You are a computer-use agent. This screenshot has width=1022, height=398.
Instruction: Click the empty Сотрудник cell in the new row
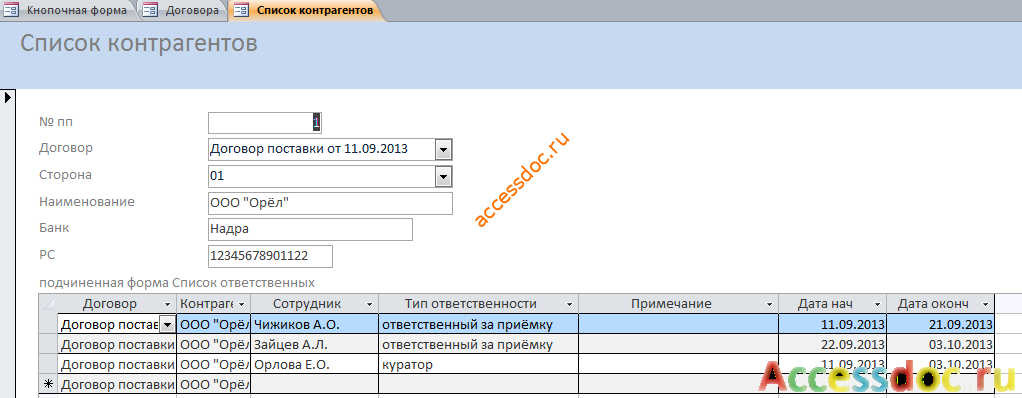pos(315,384)
